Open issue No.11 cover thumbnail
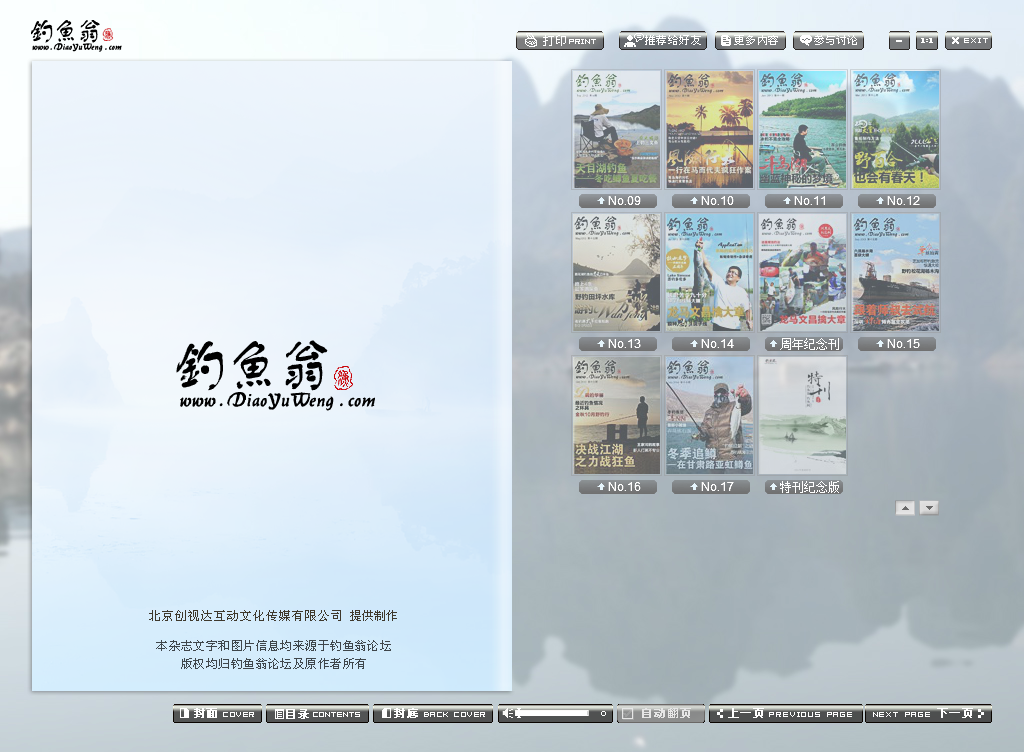 tap(803, 129)
